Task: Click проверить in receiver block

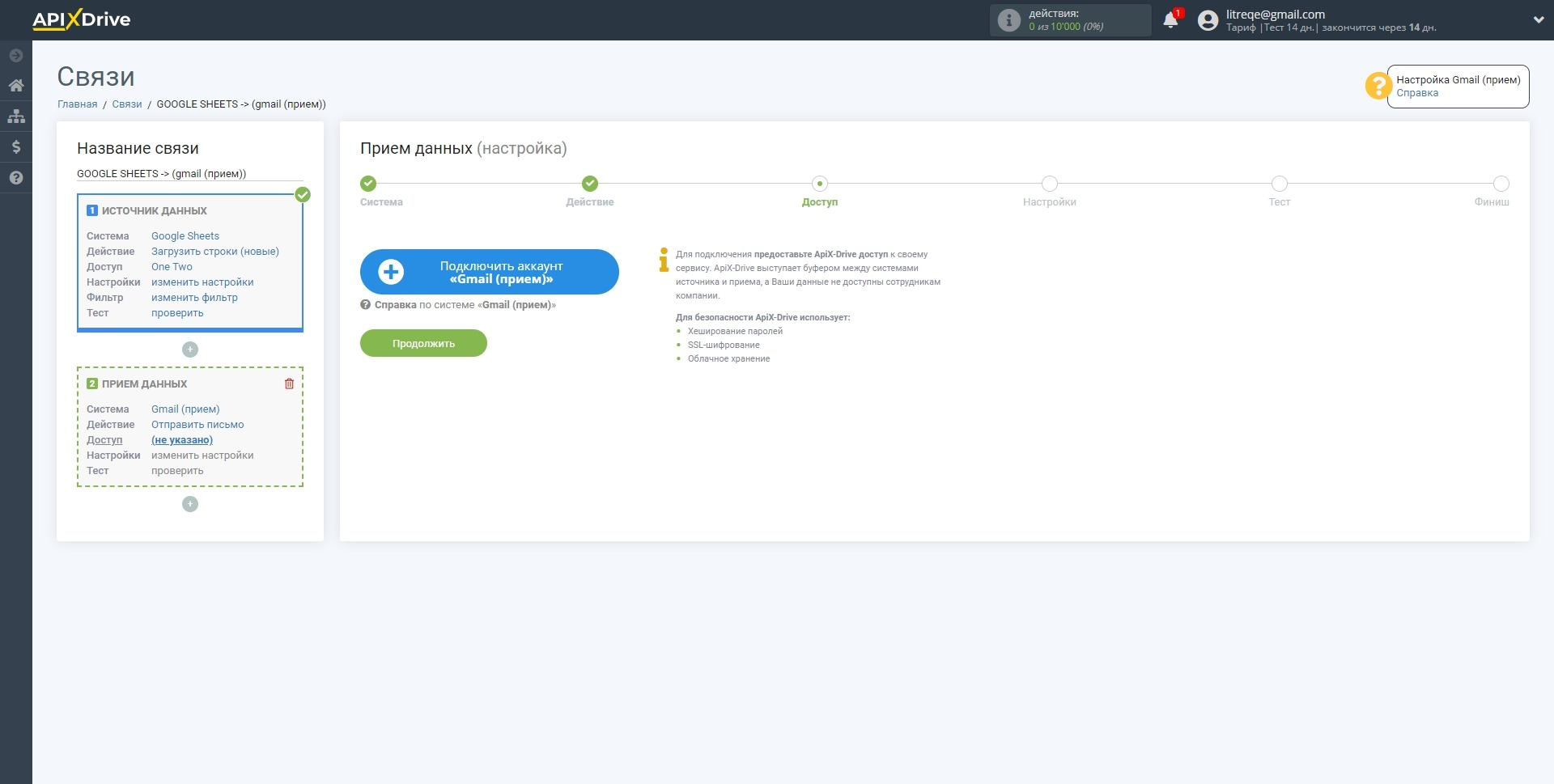Action: click(177, 471)
